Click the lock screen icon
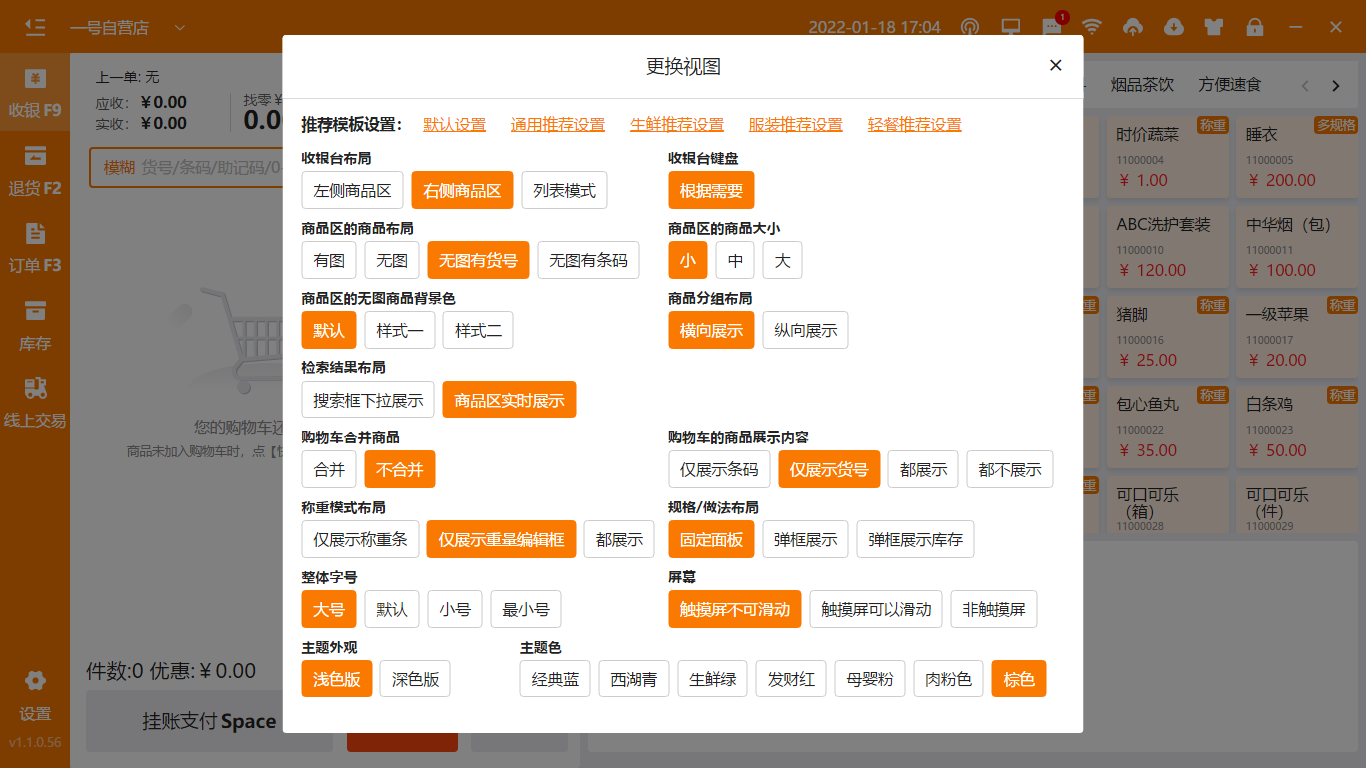The image size is (1366, 768). [x=1254, y=27]
